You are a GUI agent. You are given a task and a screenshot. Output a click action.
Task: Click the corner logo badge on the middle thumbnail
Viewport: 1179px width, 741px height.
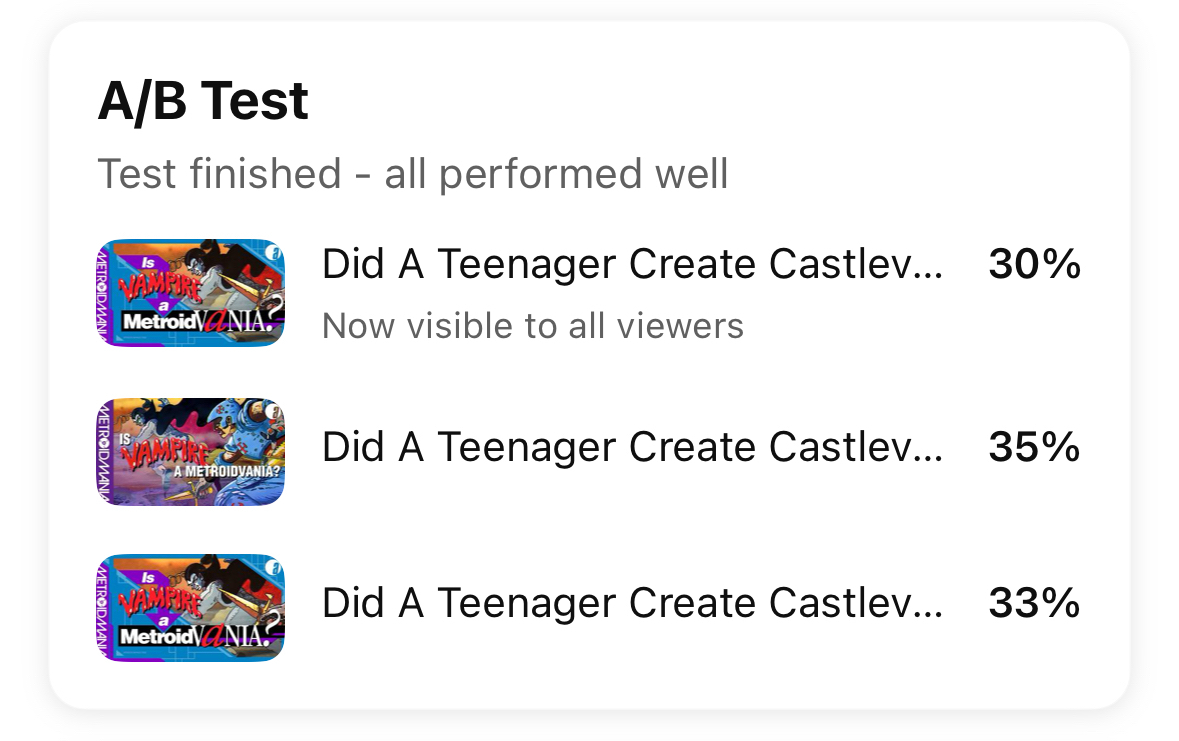click(x=274, y=410)
